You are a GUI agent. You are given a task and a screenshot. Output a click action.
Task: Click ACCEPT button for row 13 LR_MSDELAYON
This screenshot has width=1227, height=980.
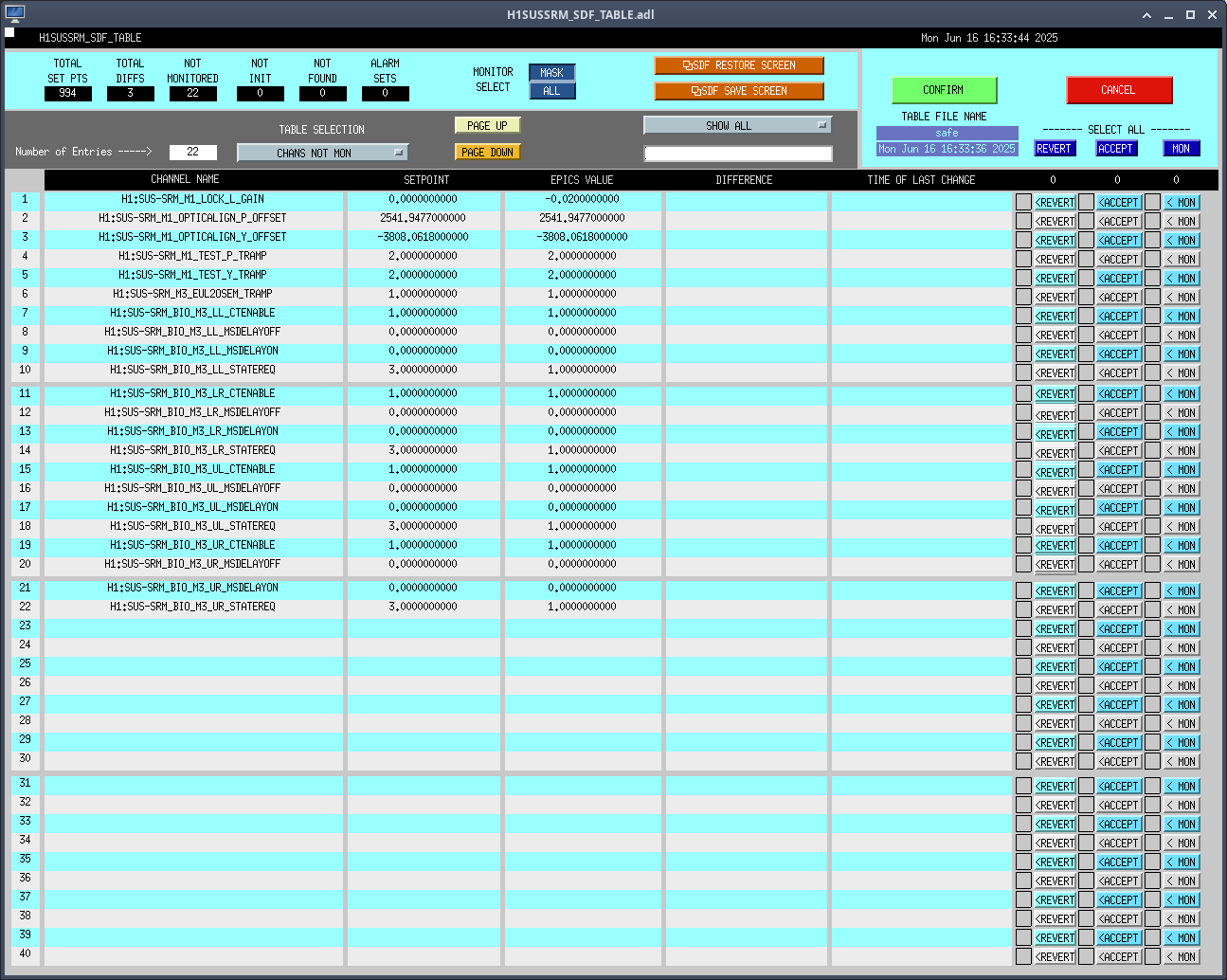(x=1119, y=431)
